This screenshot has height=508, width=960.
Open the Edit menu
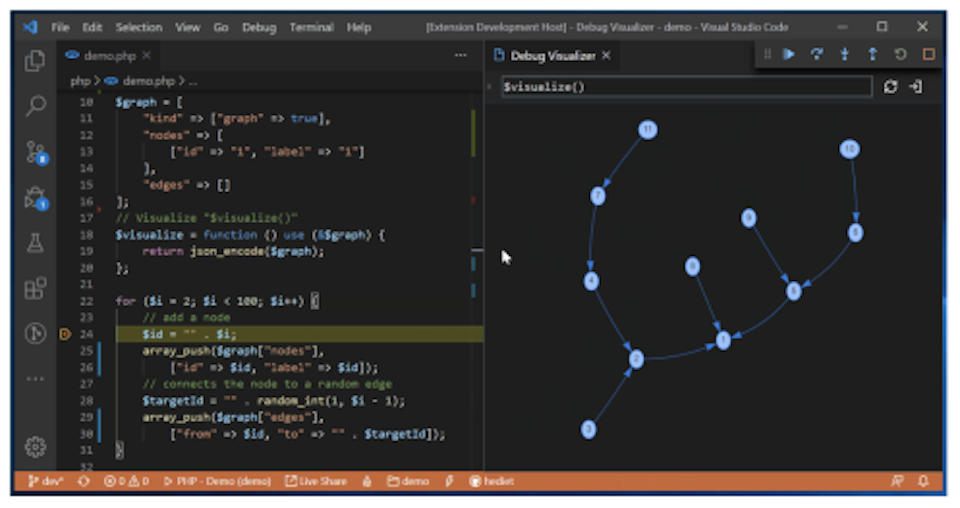(x=92, y=27)
